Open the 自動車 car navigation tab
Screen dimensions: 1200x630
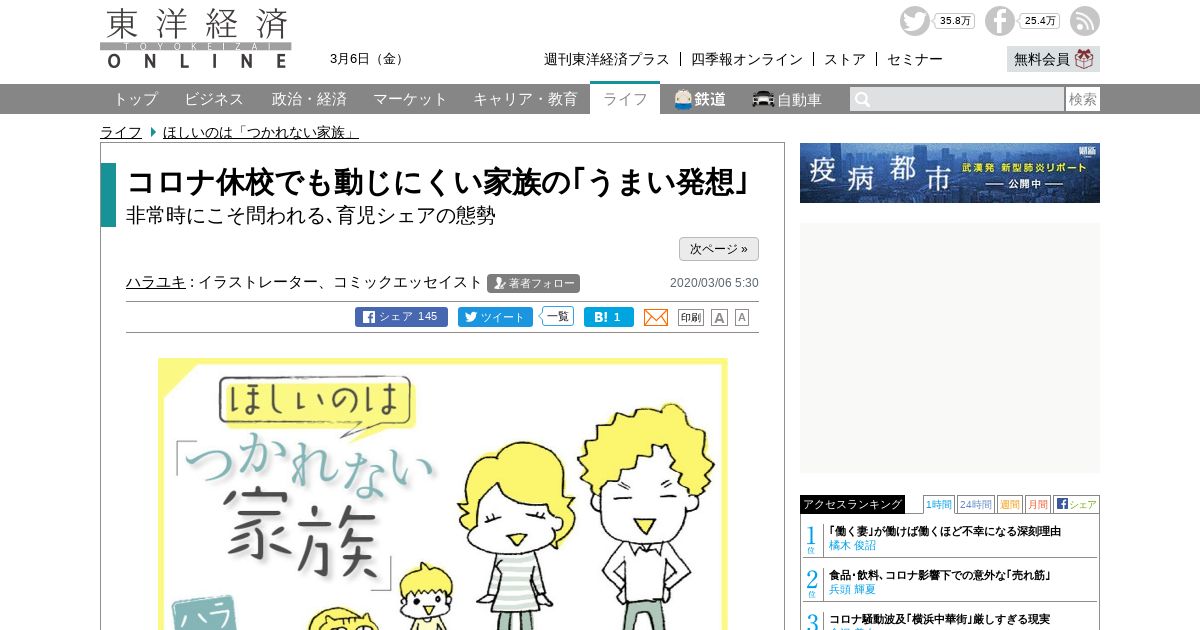click(787, 99)
